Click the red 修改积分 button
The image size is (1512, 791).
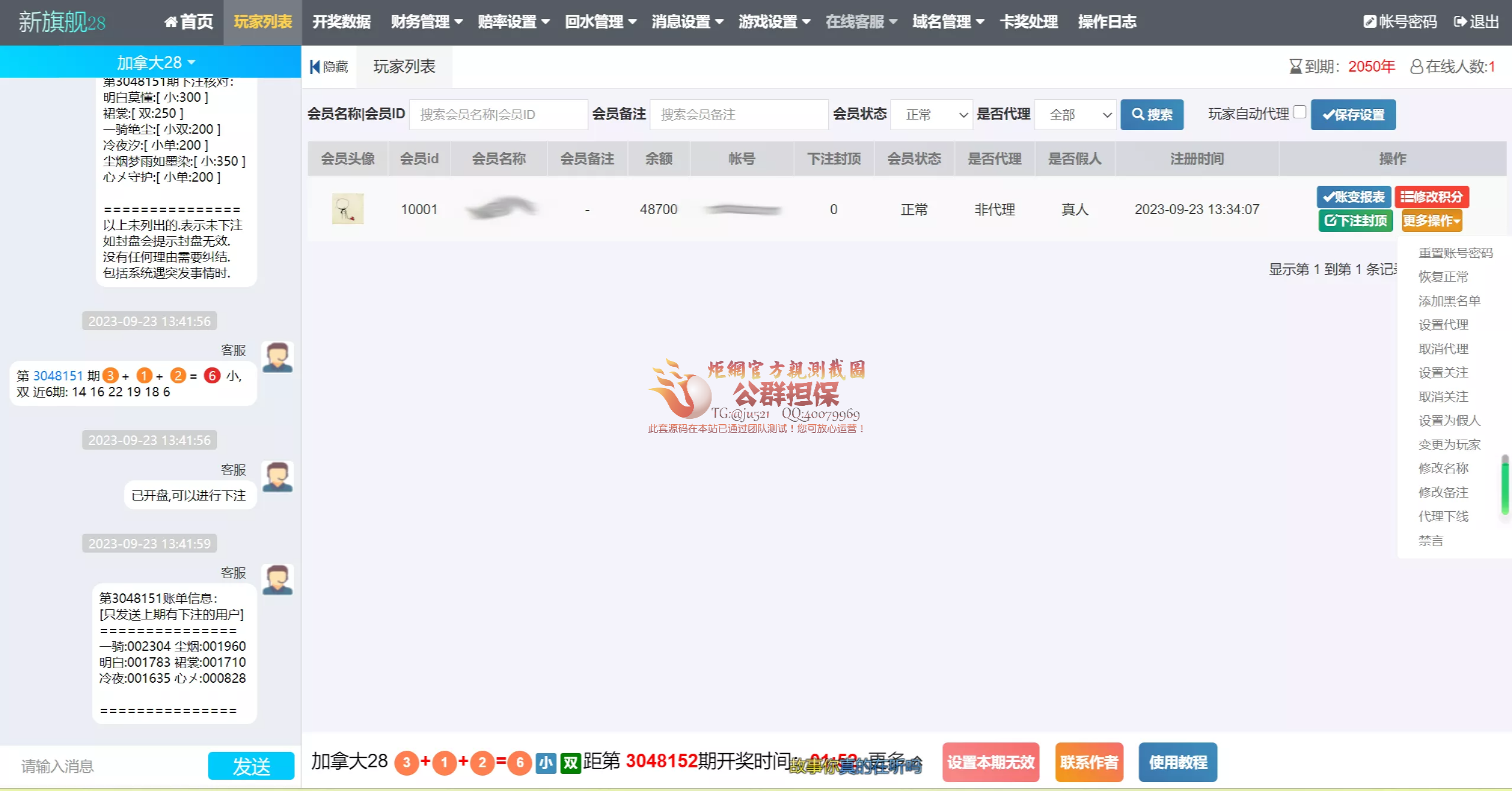point(1431,197)
